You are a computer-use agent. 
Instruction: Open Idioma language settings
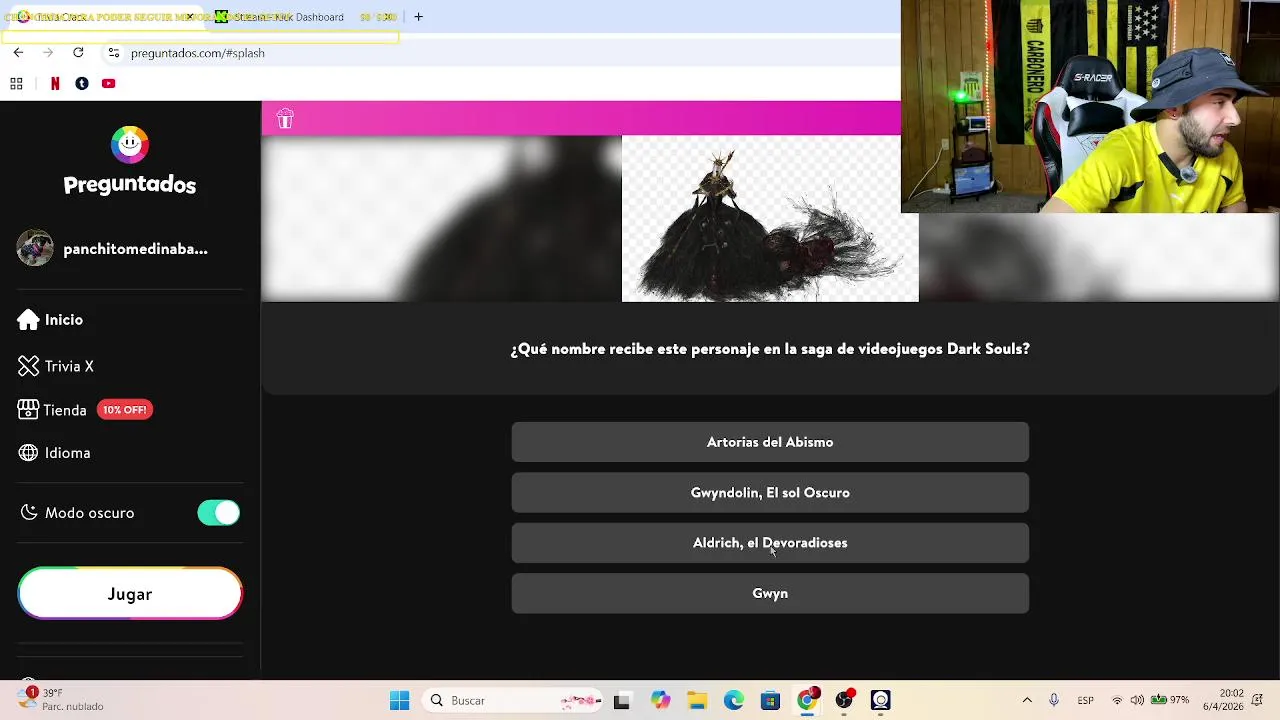click(x=54, y=453)
